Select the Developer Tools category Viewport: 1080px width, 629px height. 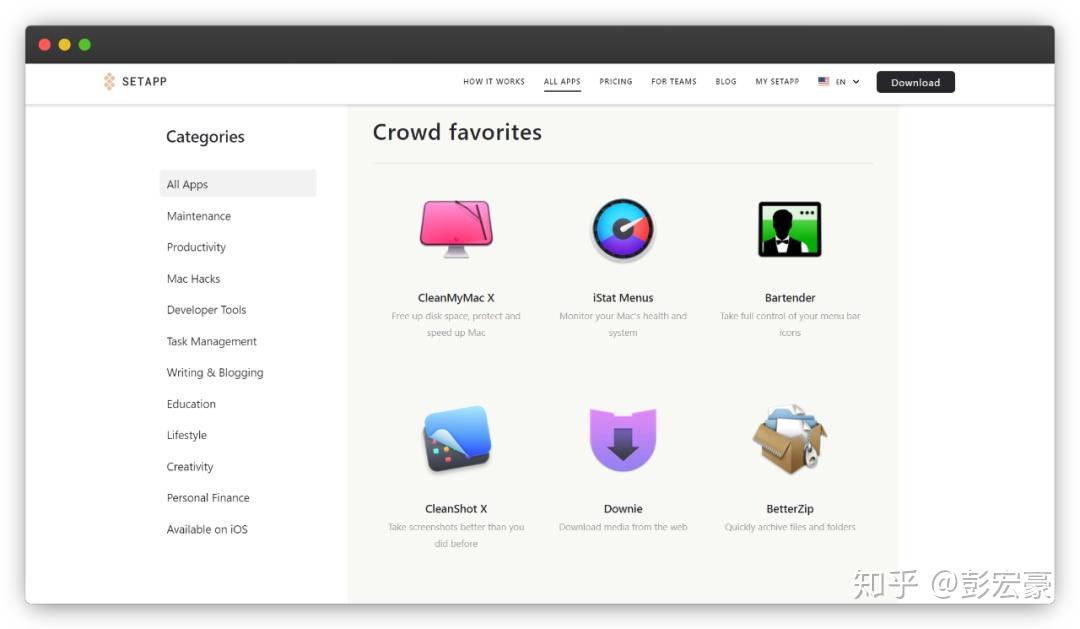(x=206, y=310)
